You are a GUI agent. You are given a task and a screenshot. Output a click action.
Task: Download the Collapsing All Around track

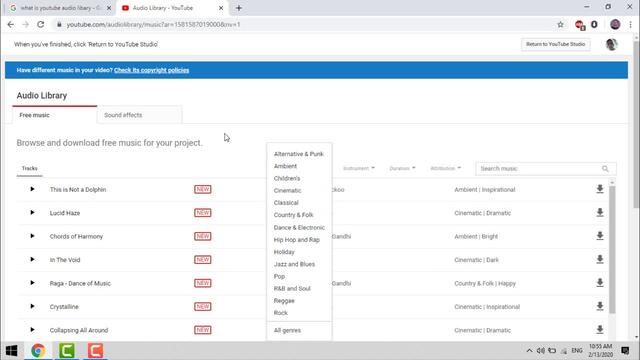tap(600, 329)
